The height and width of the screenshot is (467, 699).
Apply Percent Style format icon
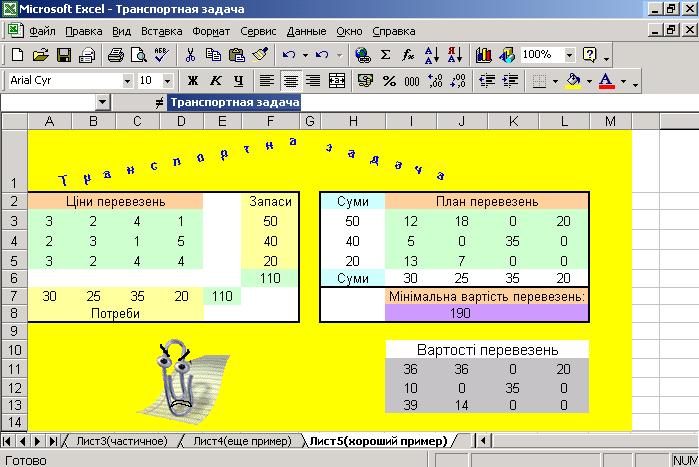[x=389, y=80]
